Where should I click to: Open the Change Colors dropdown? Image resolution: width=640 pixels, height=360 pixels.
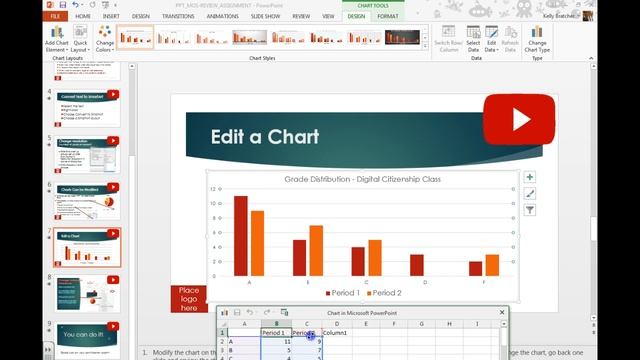[x=104, y=39]
